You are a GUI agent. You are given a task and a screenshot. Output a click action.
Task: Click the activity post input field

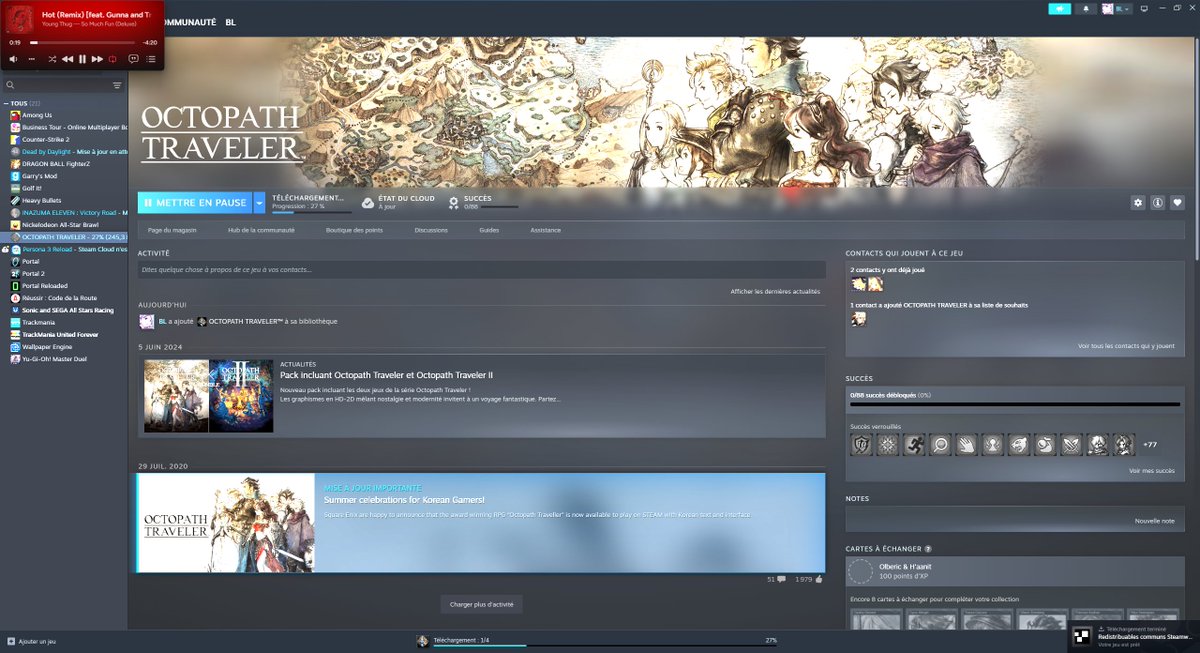[x=482, y=270]
